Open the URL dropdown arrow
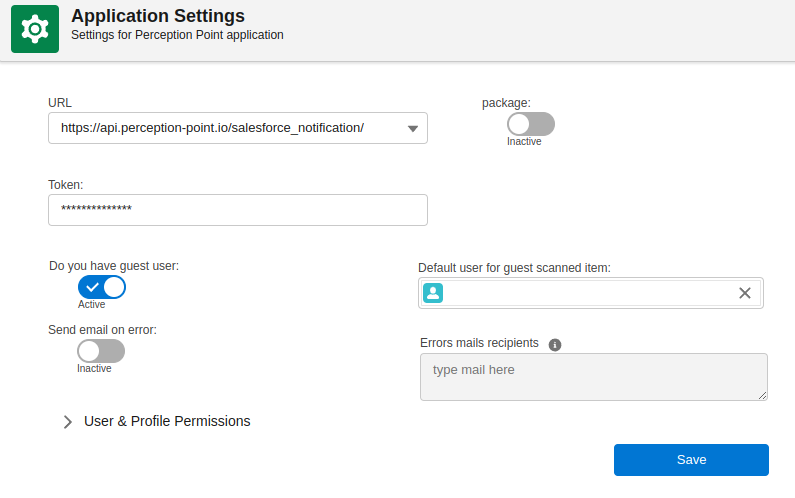Viewport: 795px width, 498px height. [413, 128]
